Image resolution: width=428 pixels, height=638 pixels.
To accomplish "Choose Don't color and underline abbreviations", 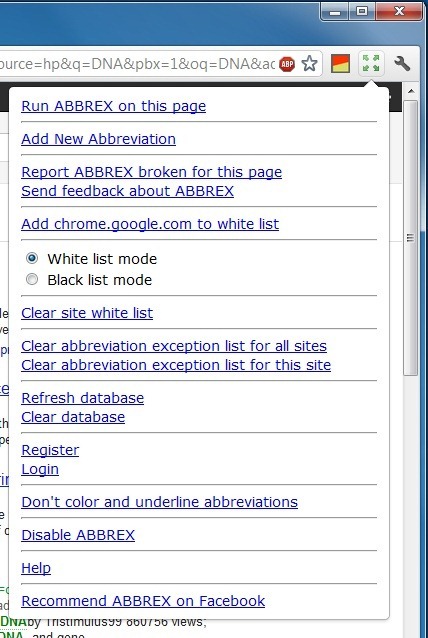I will pos(159,503).
